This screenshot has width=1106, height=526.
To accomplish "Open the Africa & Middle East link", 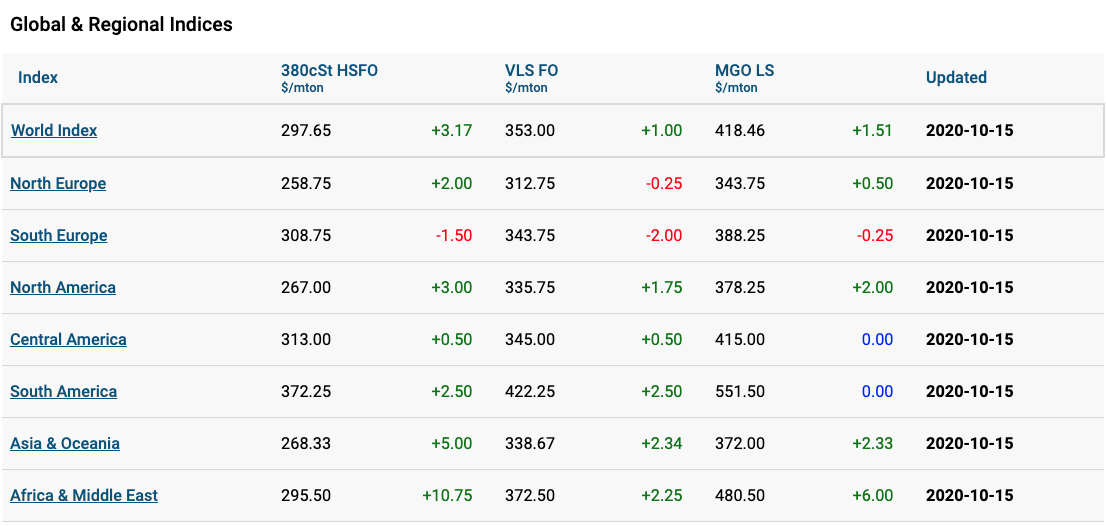I will point(84,496).
